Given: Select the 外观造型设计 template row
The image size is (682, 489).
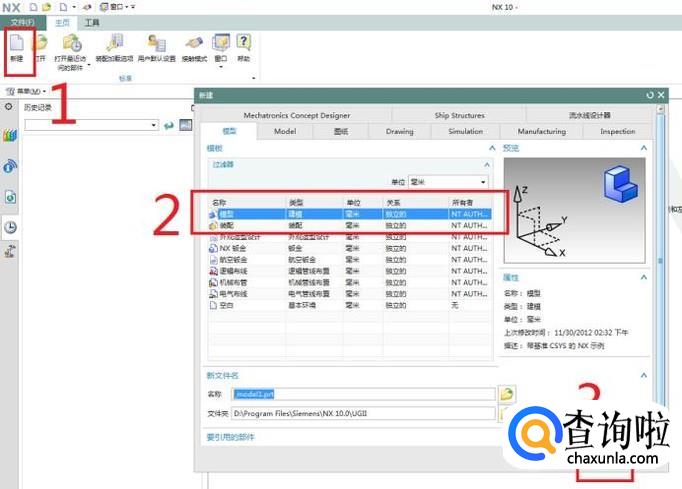Looking at the screenshot, I should [x=350, y=237].
